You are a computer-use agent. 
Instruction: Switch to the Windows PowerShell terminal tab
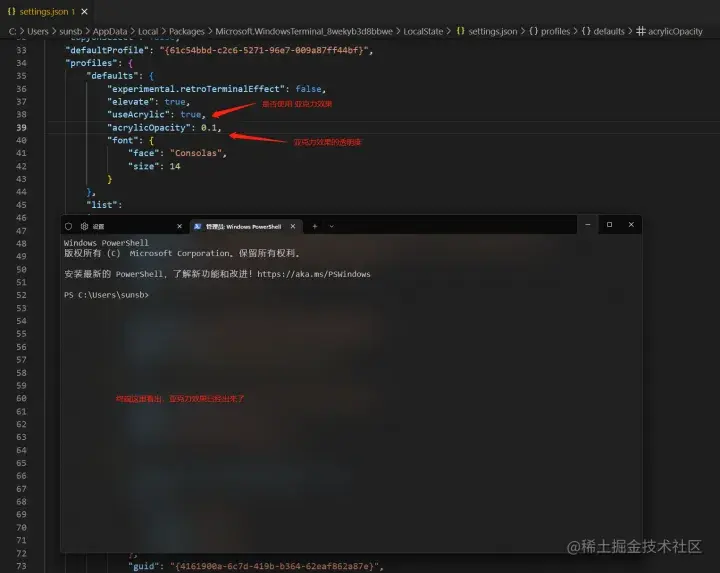[246, 226]
